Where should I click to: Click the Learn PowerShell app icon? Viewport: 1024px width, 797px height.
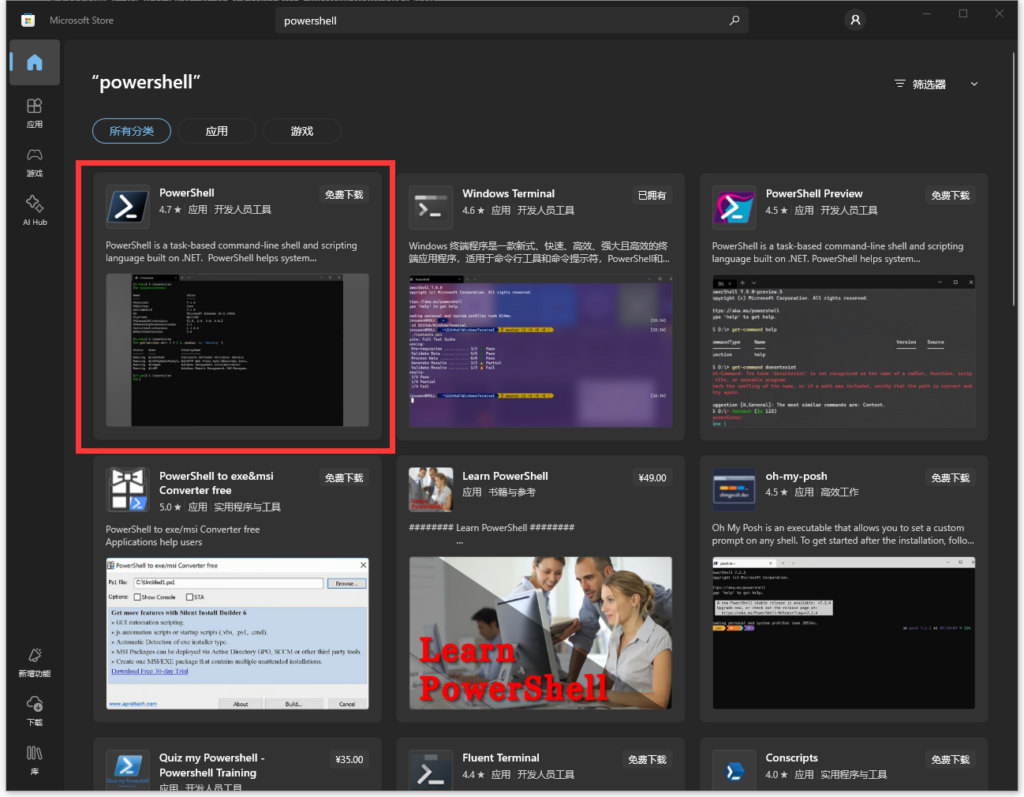pyautogui.click(x=430, y=489)
